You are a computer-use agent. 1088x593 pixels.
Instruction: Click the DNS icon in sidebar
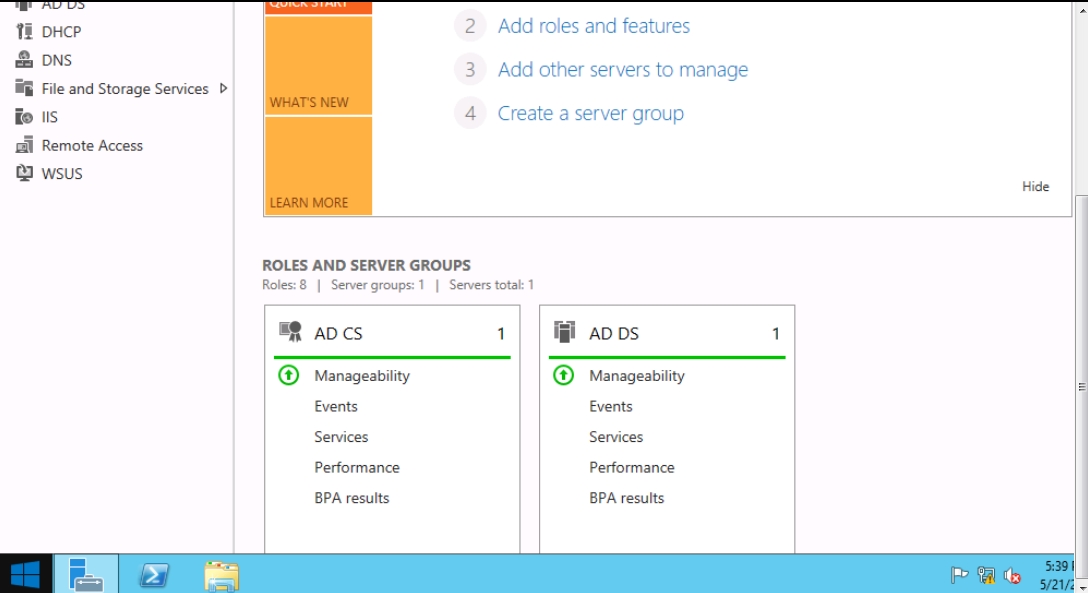24,60
